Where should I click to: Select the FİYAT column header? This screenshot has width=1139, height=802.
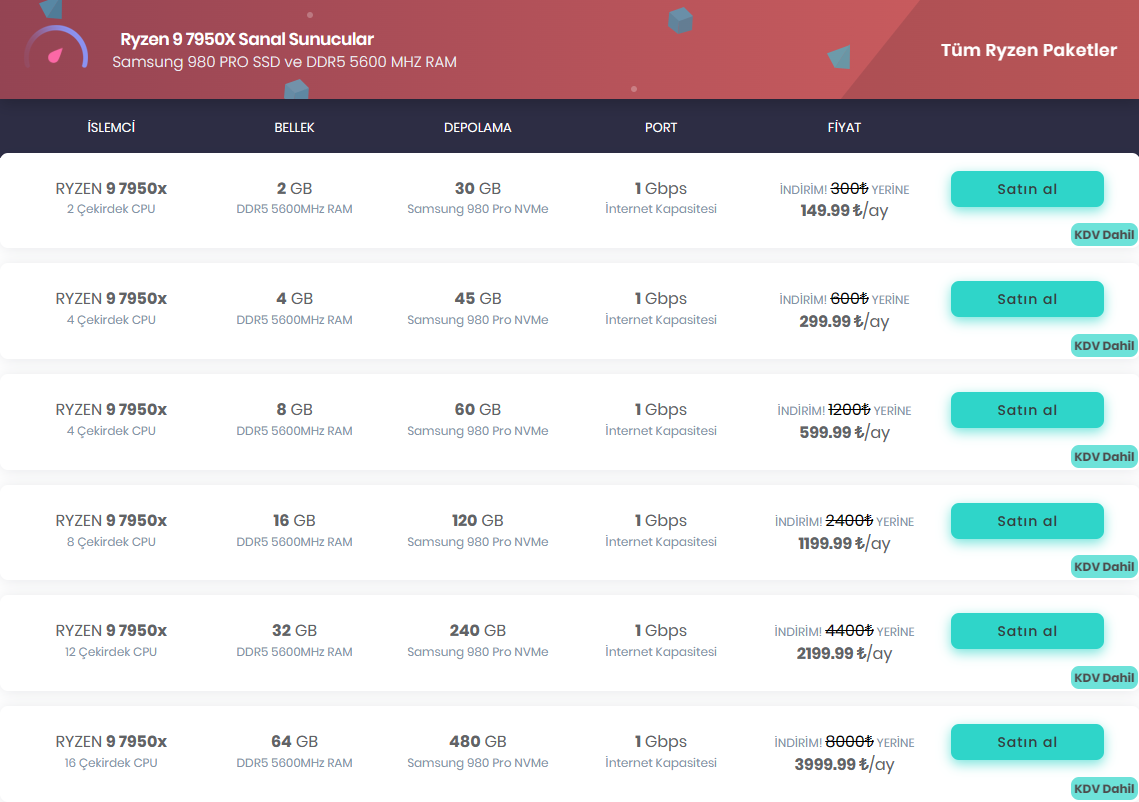coord(844,128)
